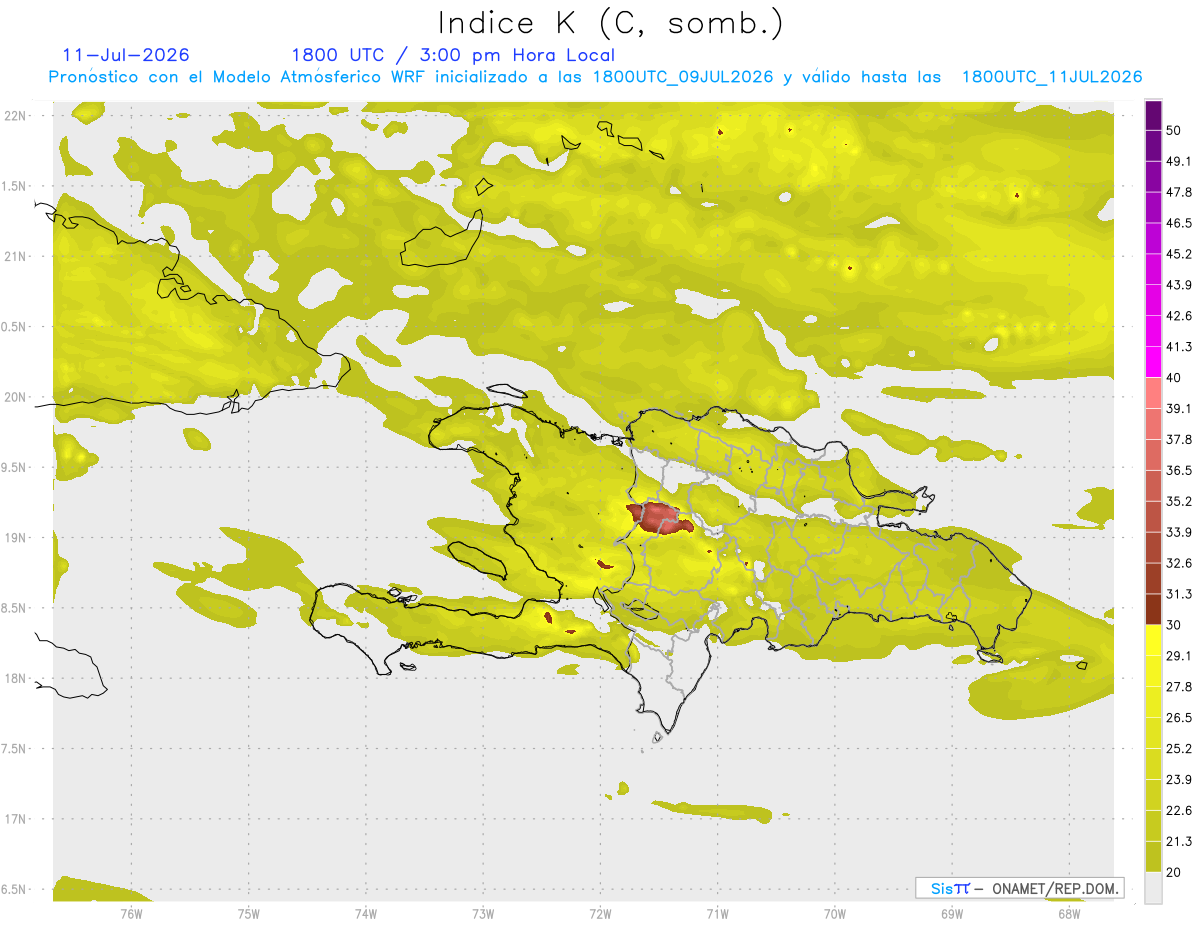
Task: Click the "17N" latitude label
Action: 17,820
